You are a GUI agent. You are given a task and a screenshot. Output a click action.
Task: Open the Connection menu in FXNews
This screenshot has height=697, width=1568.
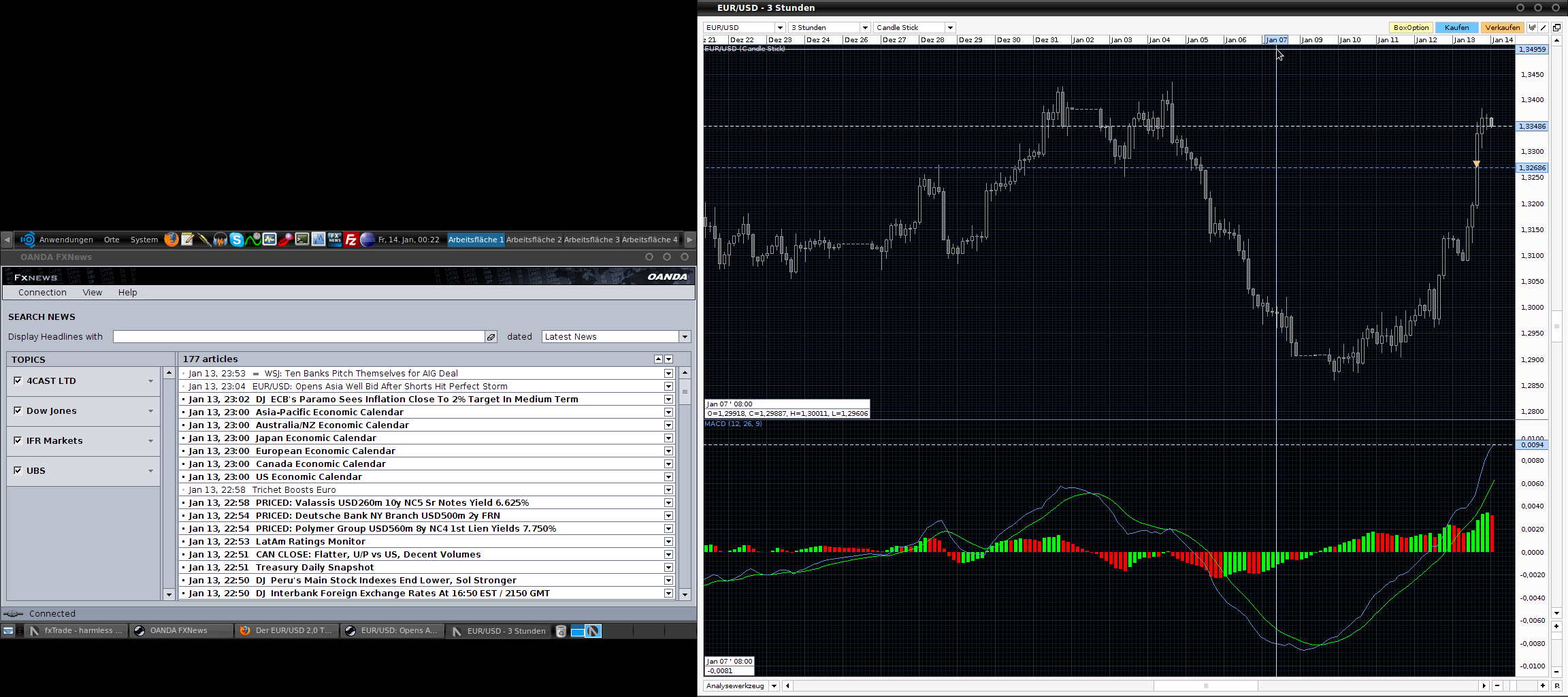point(42,292)
